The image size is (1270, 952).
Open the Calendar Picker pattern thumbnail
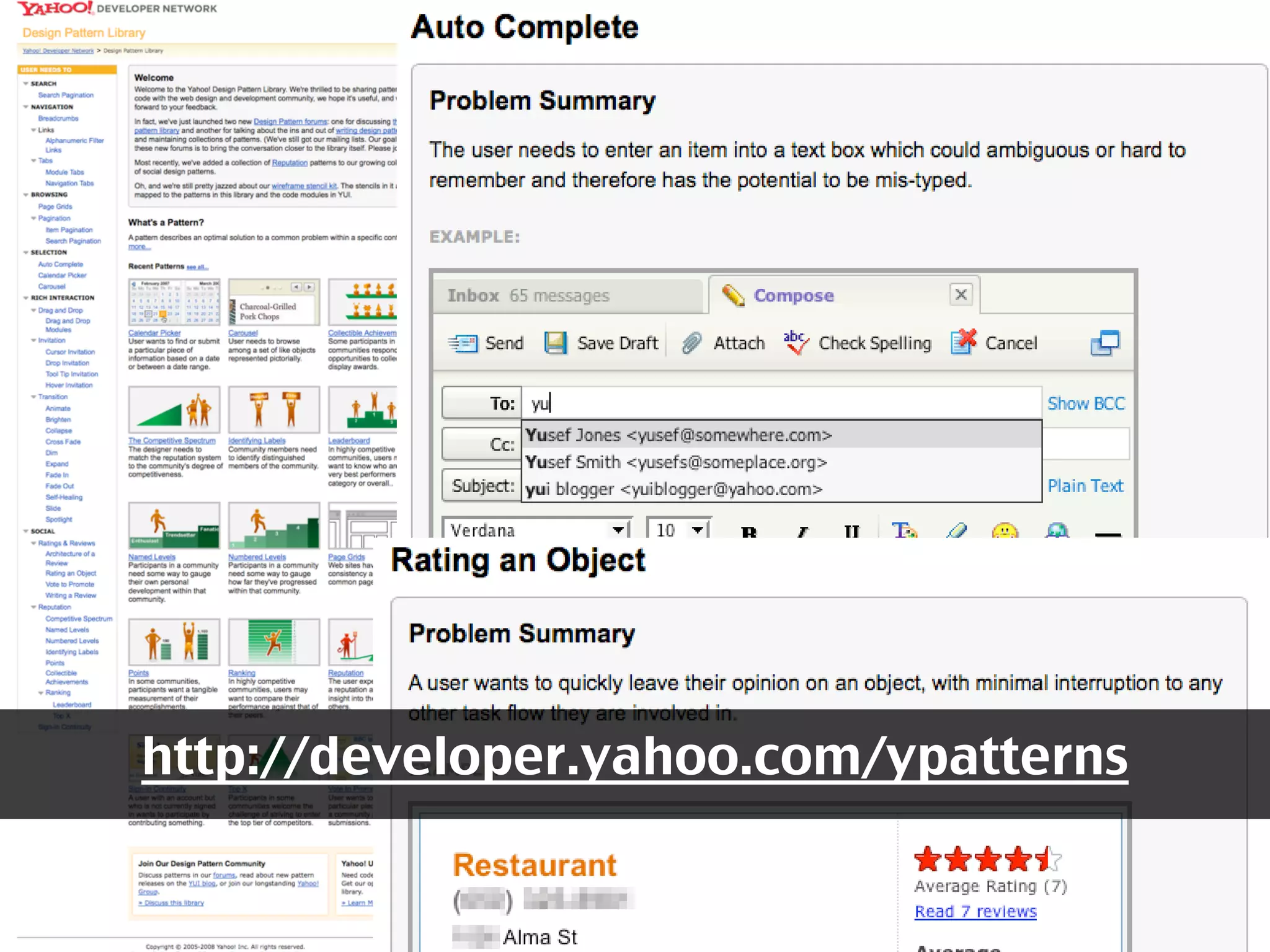[174, 302]
